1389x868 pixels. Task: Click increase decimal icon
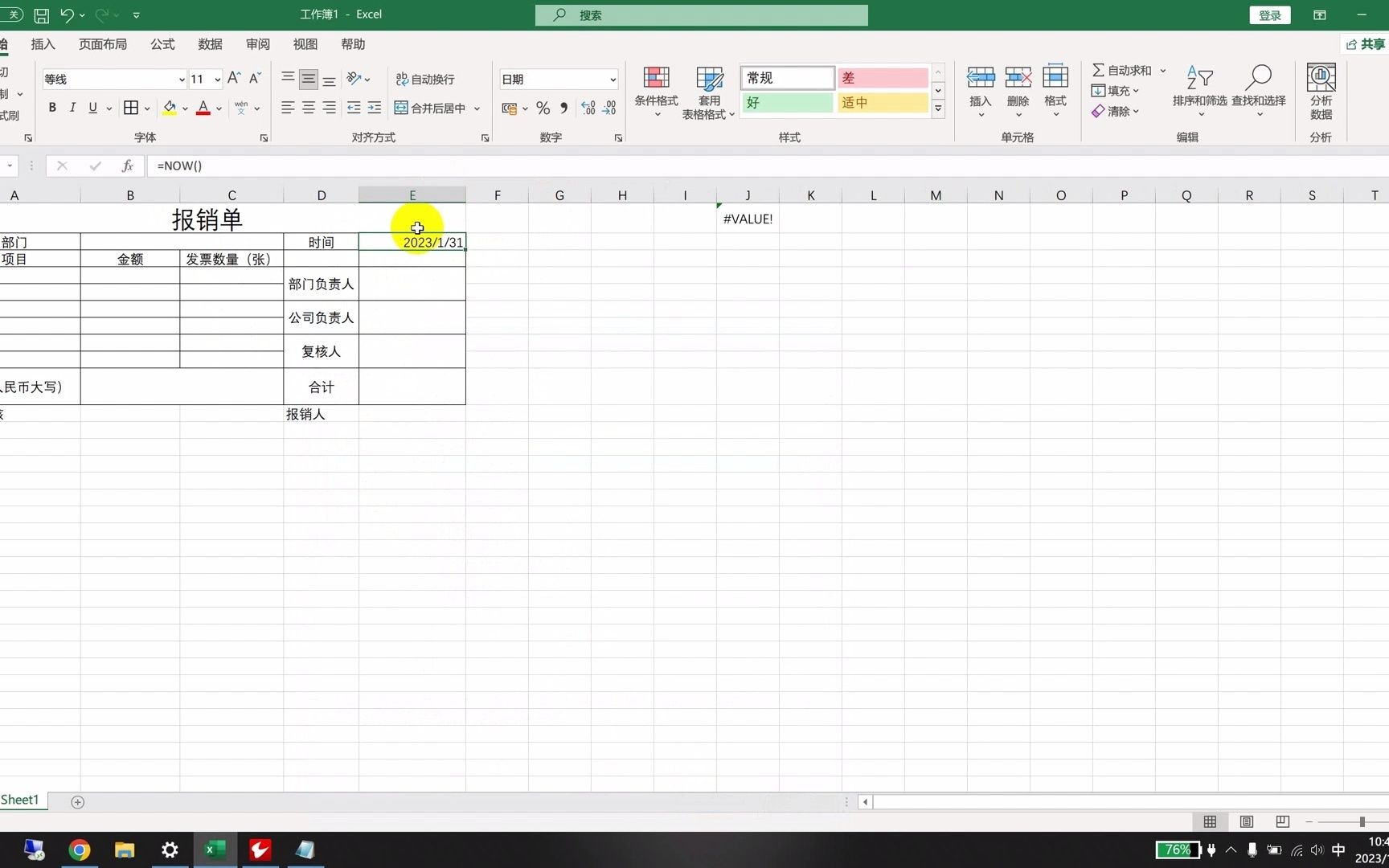[588, 108]
